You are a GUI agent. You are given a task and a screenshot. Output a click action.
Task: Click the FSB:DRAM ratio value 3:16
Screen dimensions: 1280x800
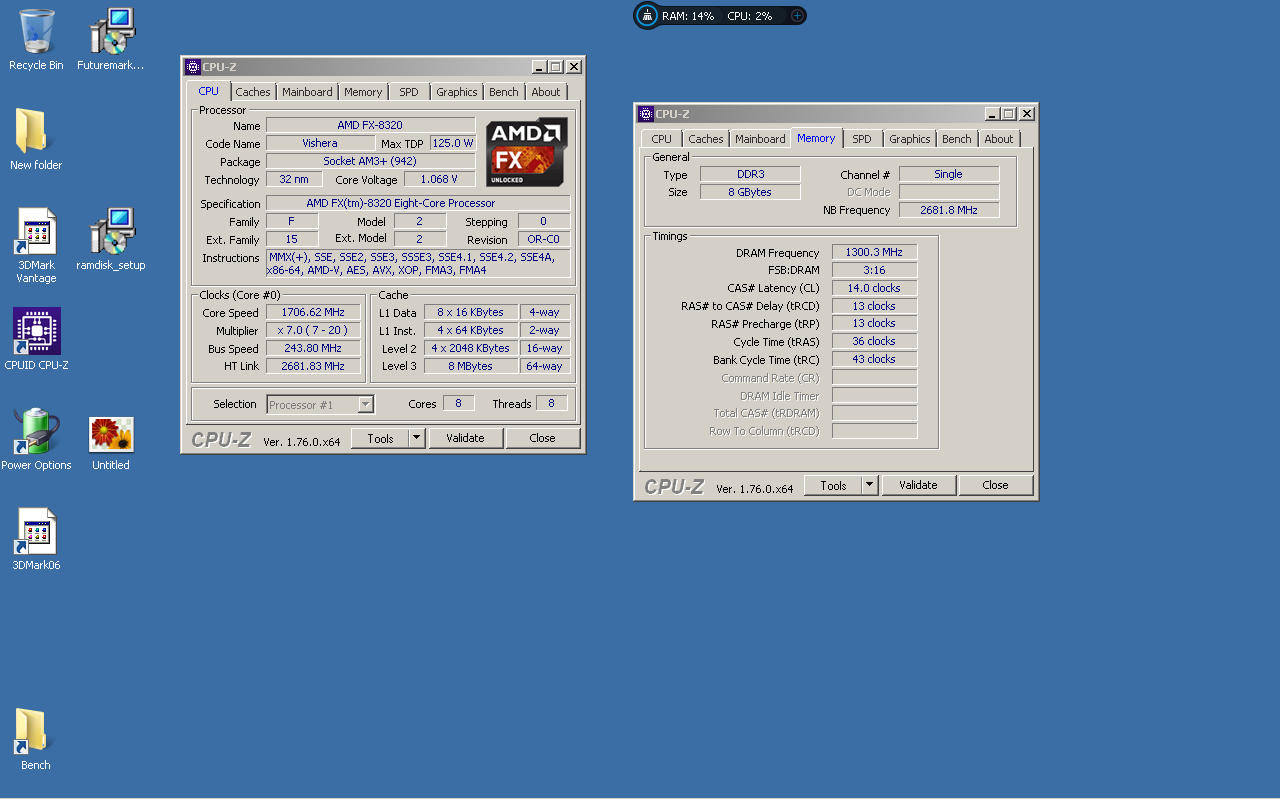coord(874,270)
